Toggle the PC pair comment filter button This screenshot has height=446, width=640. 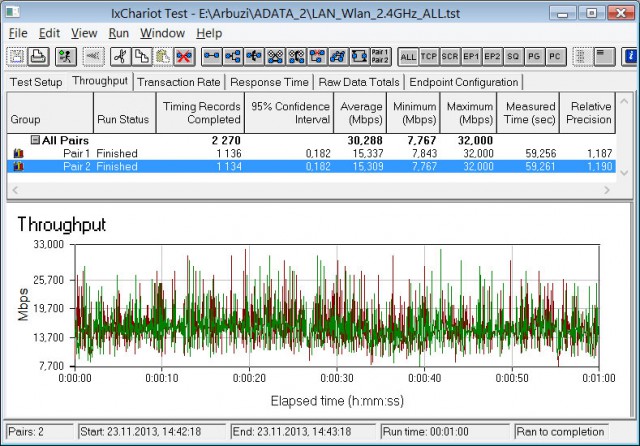click(555, 57)
